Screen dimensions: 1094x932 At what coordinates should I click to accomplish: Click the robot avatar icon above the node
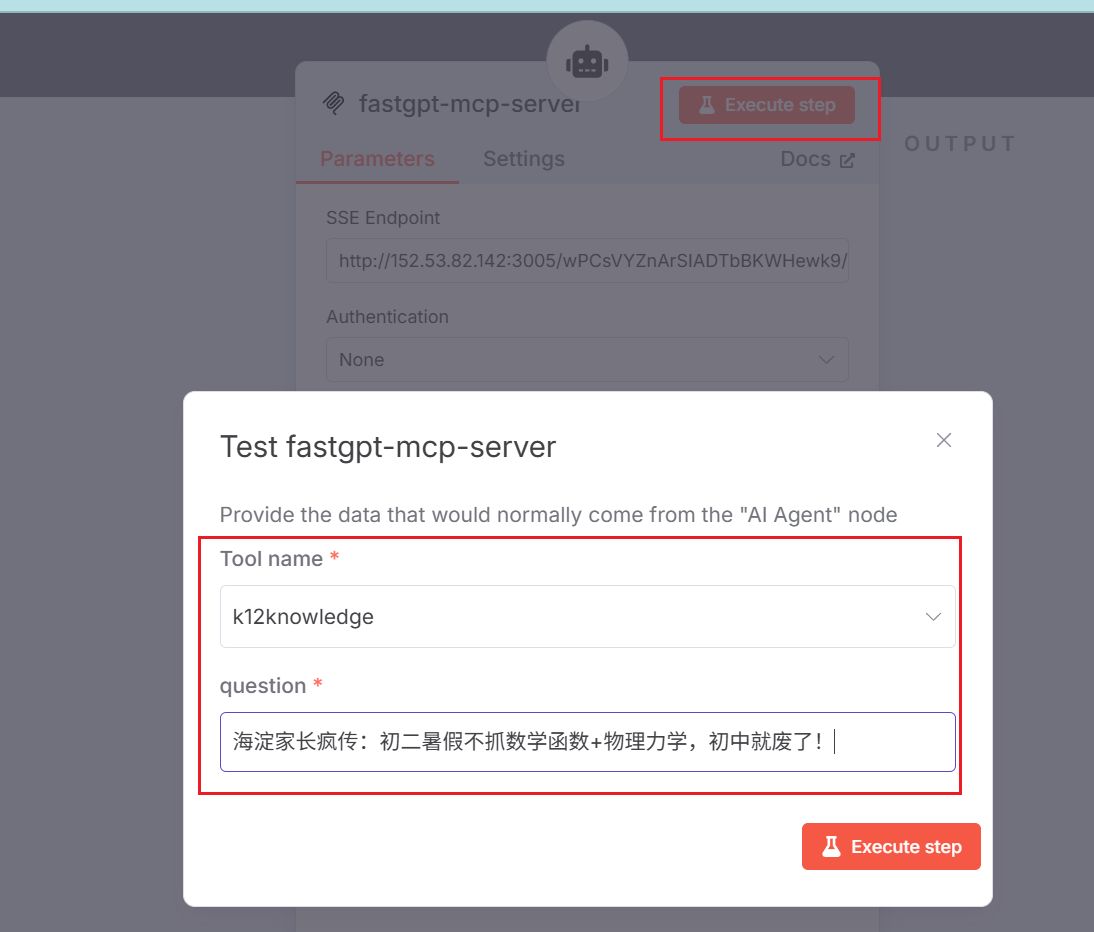[587, 60]
